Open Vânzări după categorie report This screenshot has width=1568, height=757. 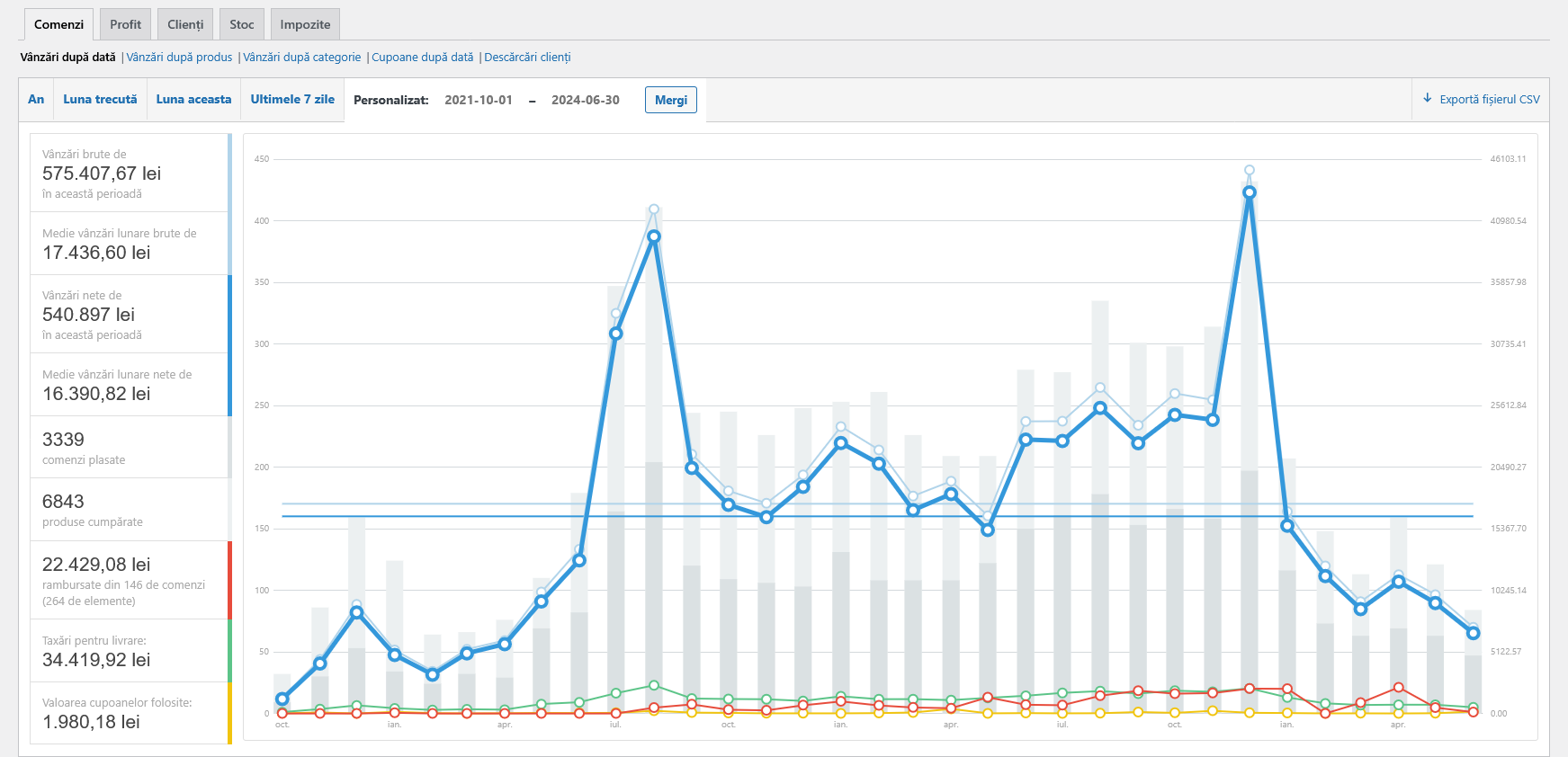pyautogui.click(x=302, y=57)
